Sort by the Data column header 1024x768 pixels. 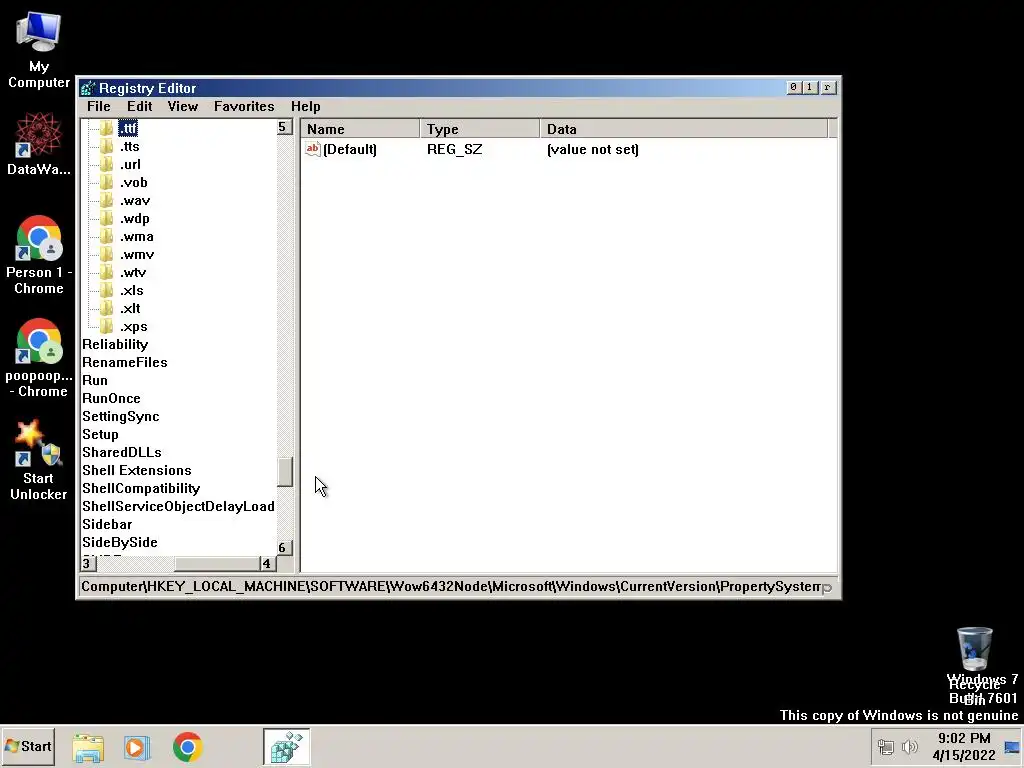(684, 129)
